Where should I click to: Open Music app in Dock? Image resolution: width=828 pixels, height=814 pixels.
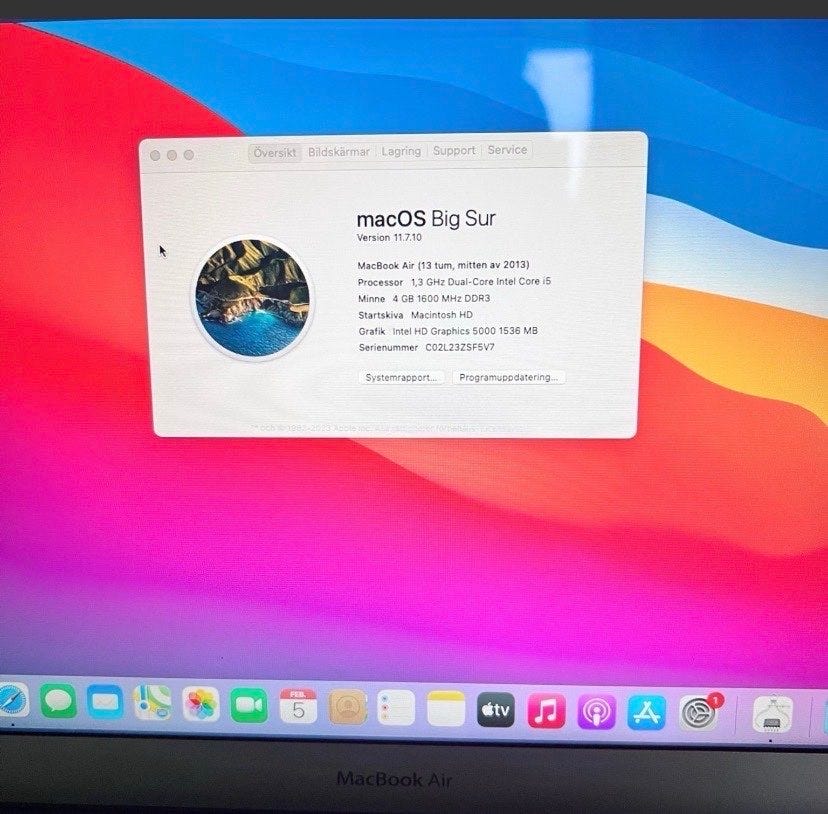coord(546,712)
